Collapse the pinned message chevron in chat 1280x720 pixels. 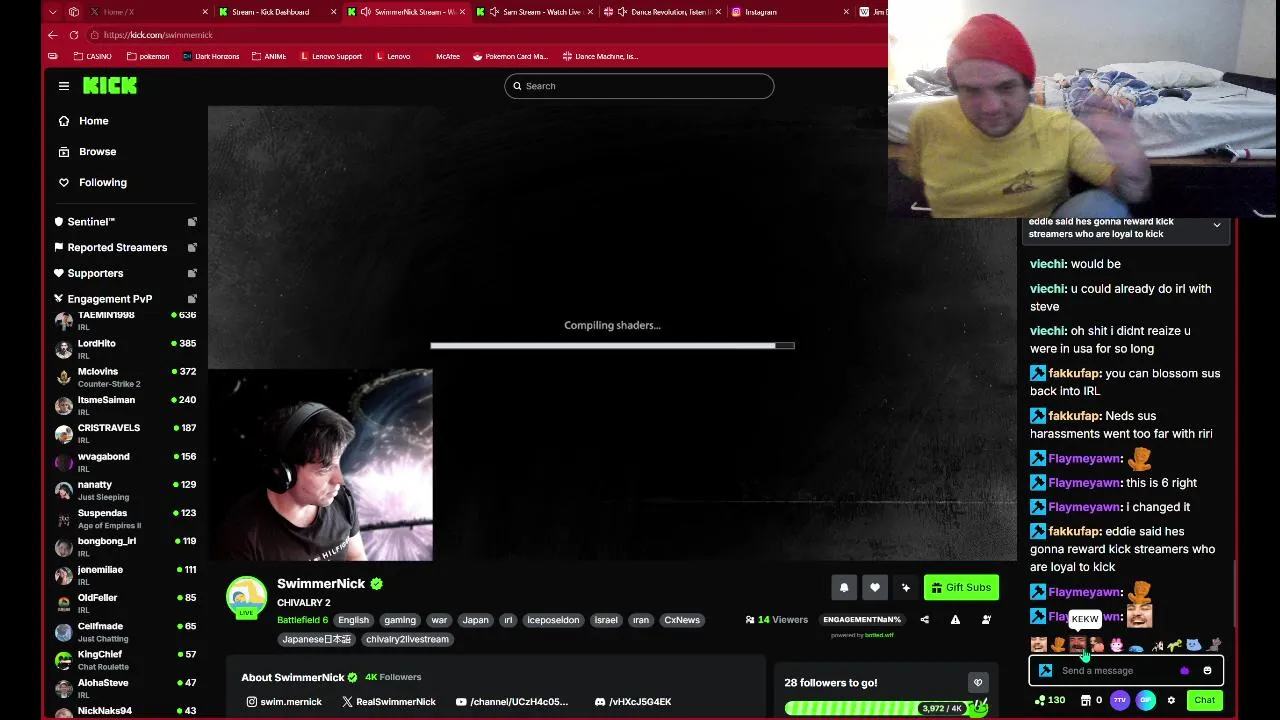point(1217,226)
